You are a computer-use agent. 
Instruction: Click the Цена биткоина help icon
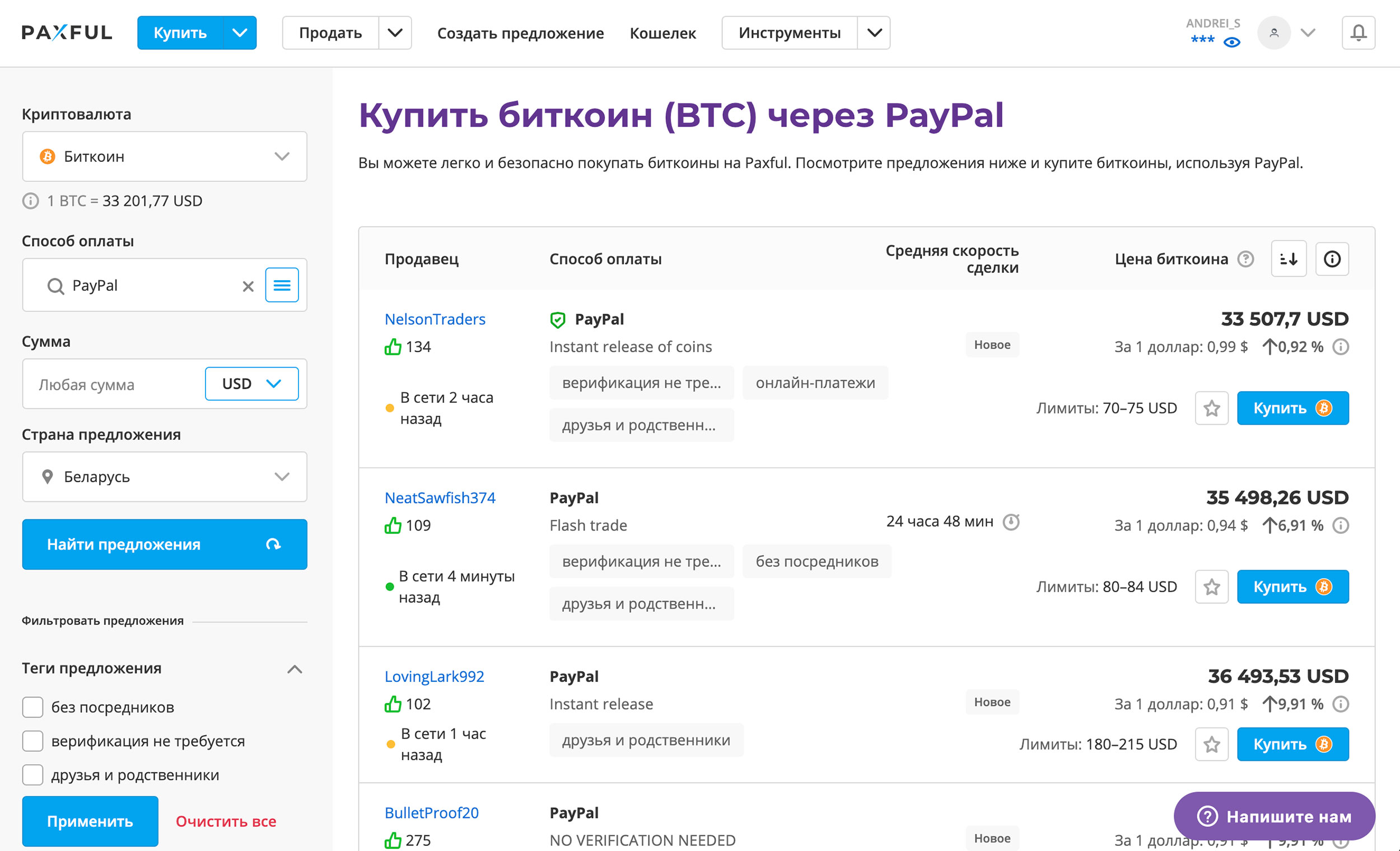pyautogui.click(x=1245, y=259)
